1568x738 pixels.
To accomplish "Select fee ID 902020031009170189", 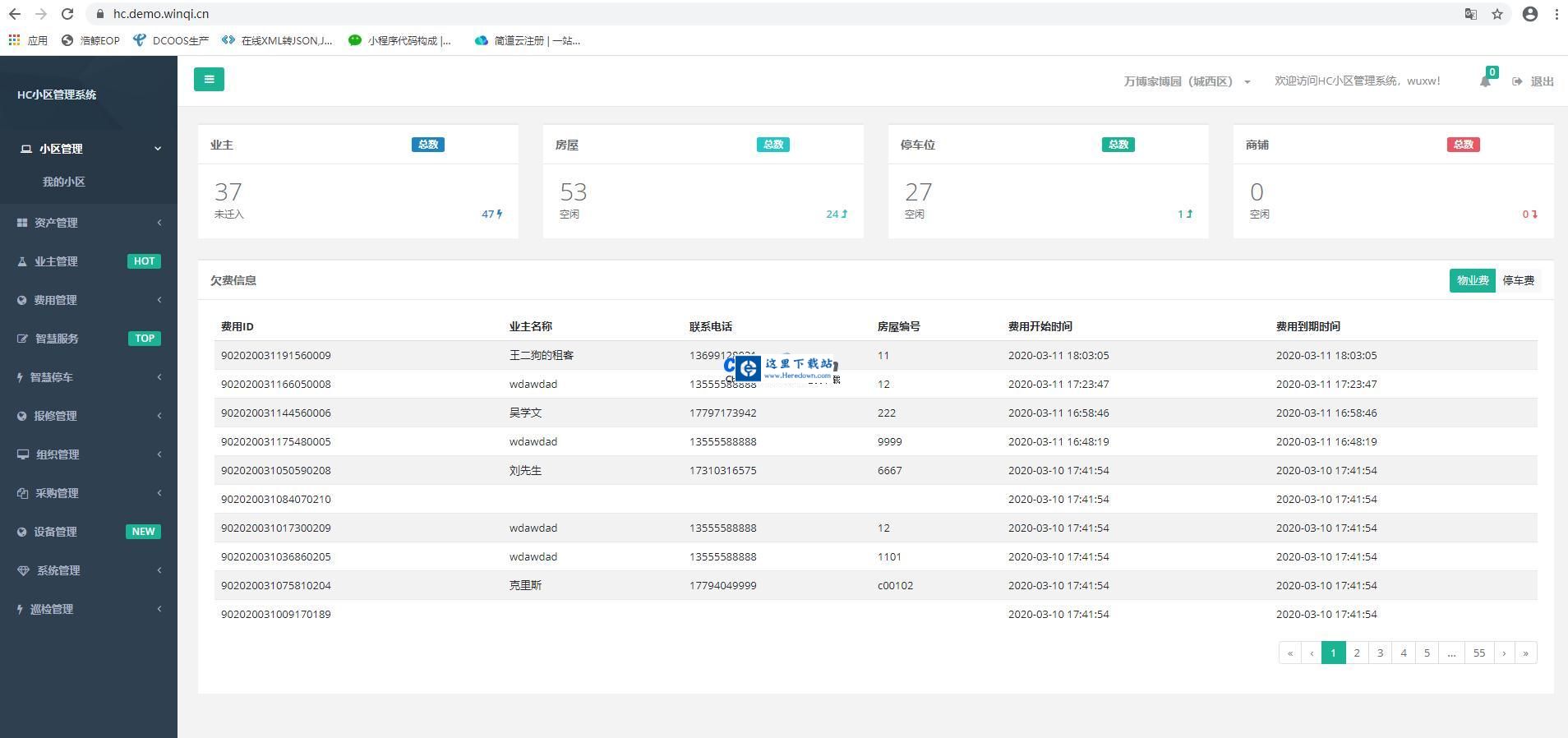I will (x=276, y=614).
